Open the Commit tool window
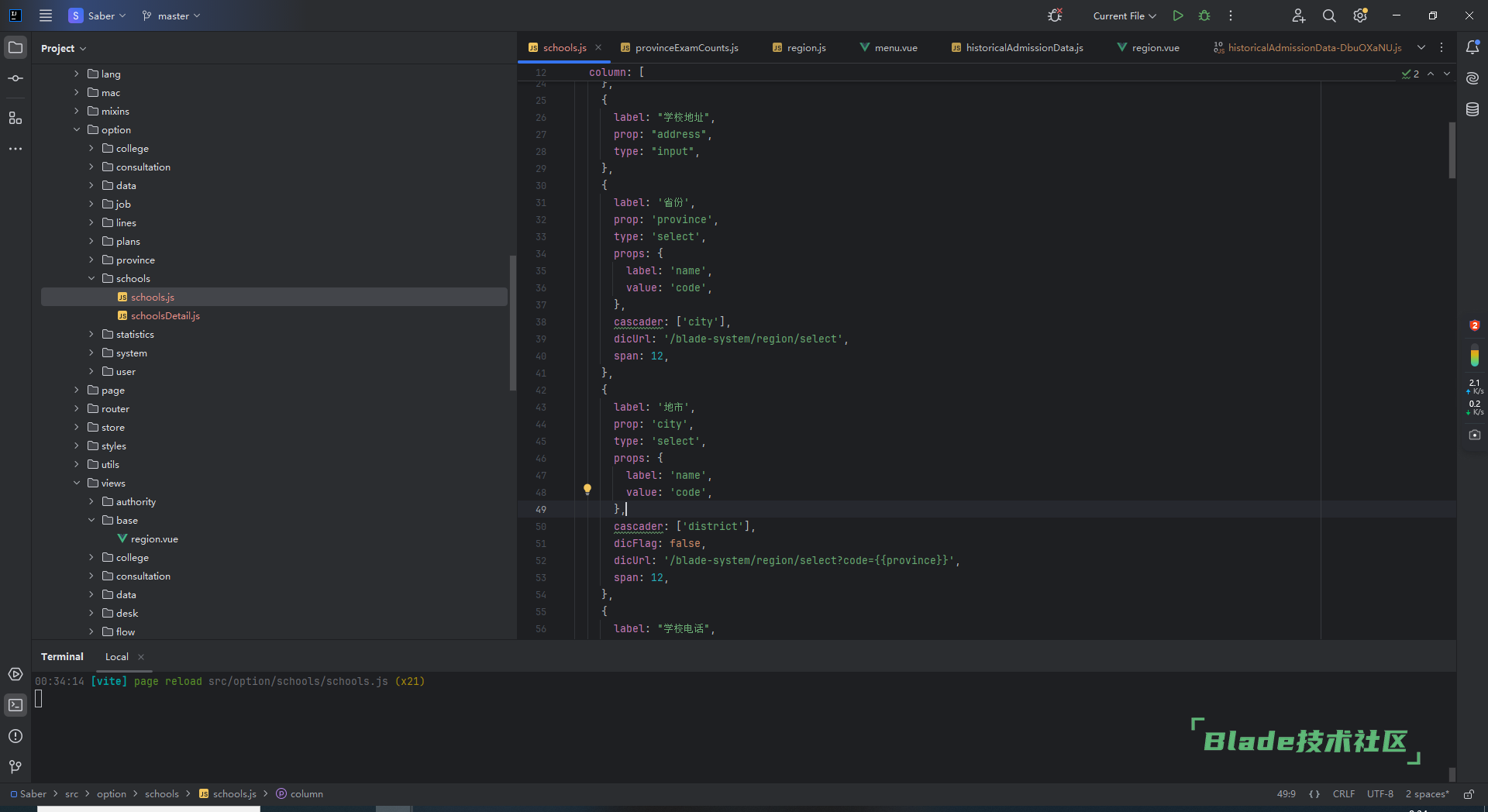 coord(15,78)
